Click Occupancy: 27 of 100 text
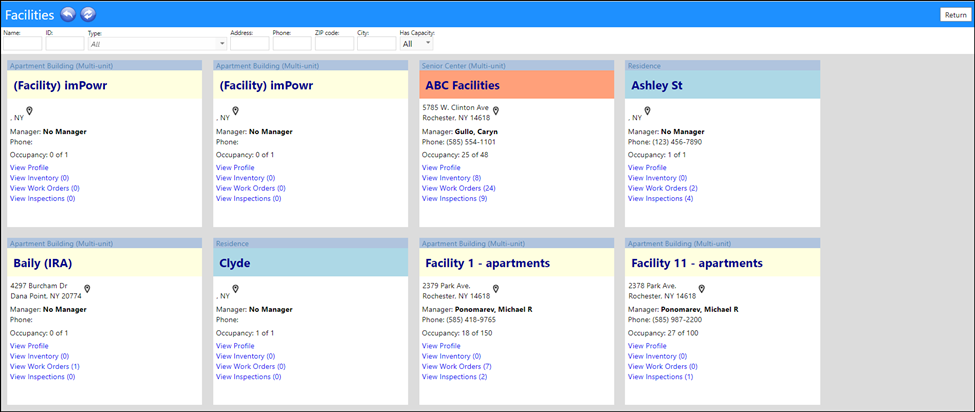 (663, 333)
